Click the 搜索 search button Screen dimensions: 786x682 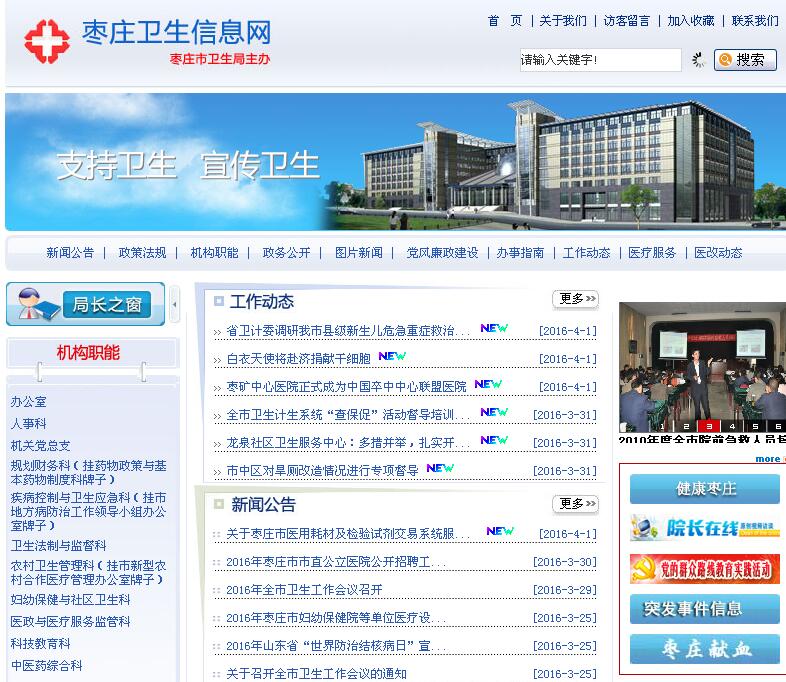[x=745, y=60]
